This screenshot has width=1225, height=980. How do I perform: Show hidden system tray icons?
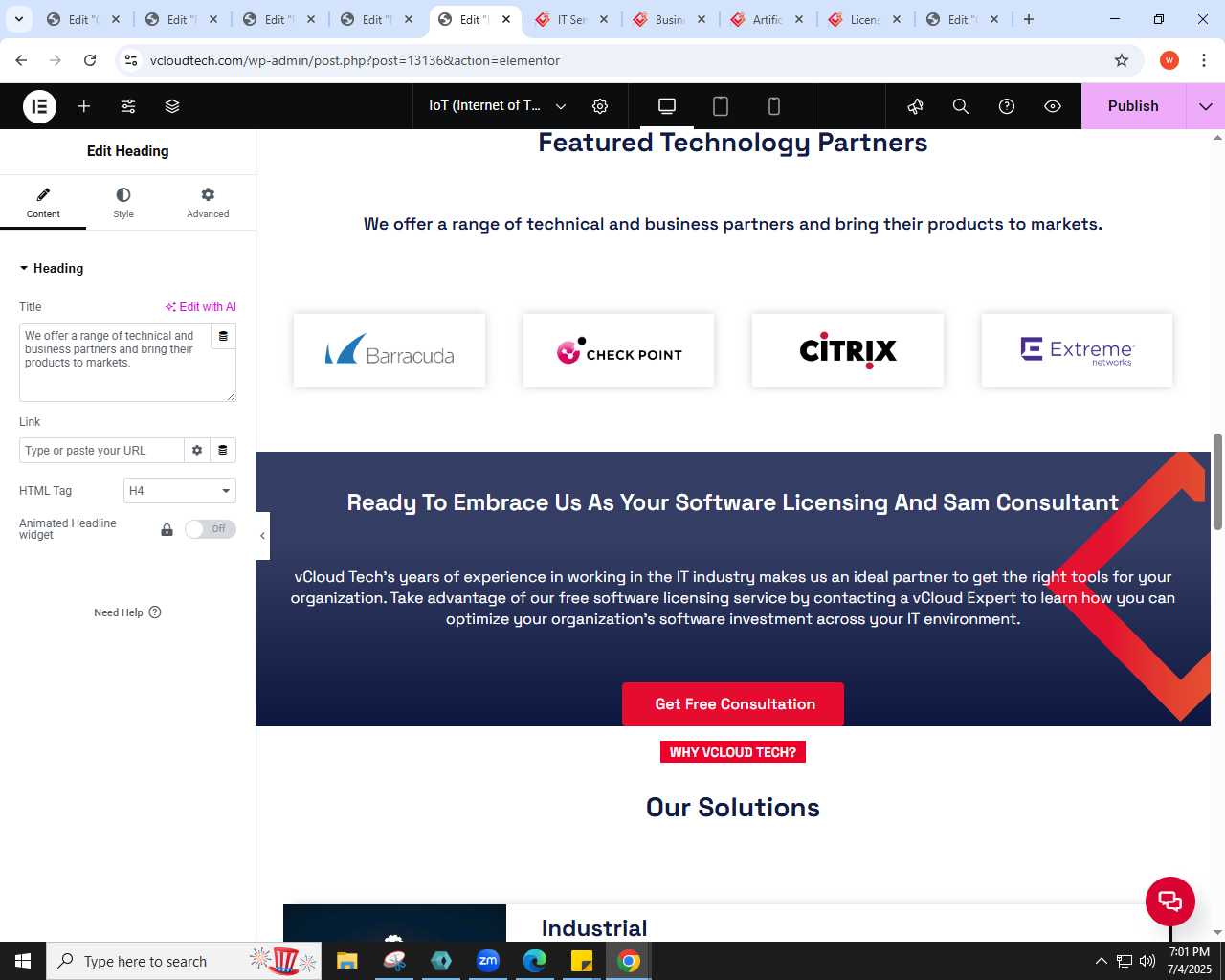[1101, 961]
